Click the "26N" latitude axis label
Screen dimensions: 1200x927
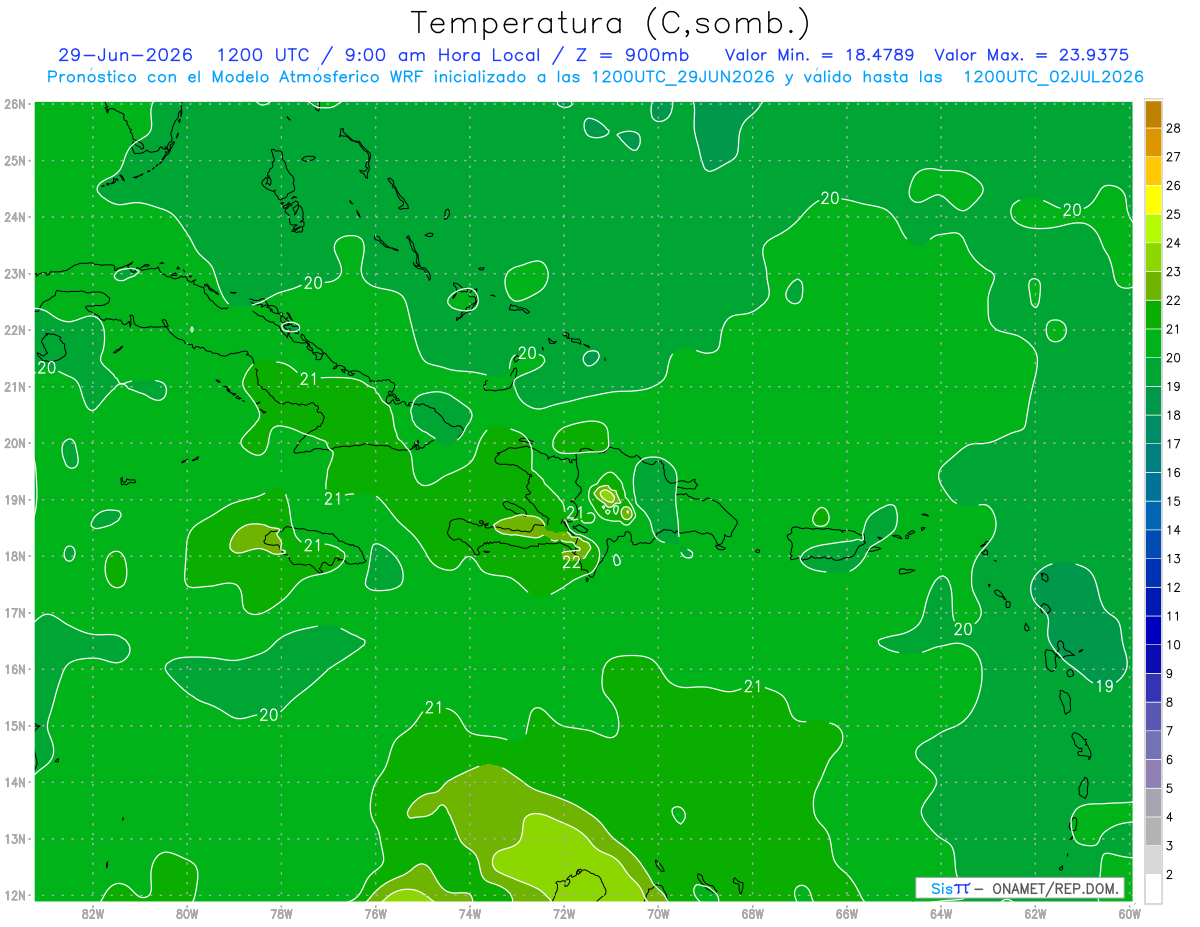tap(15, 104)
